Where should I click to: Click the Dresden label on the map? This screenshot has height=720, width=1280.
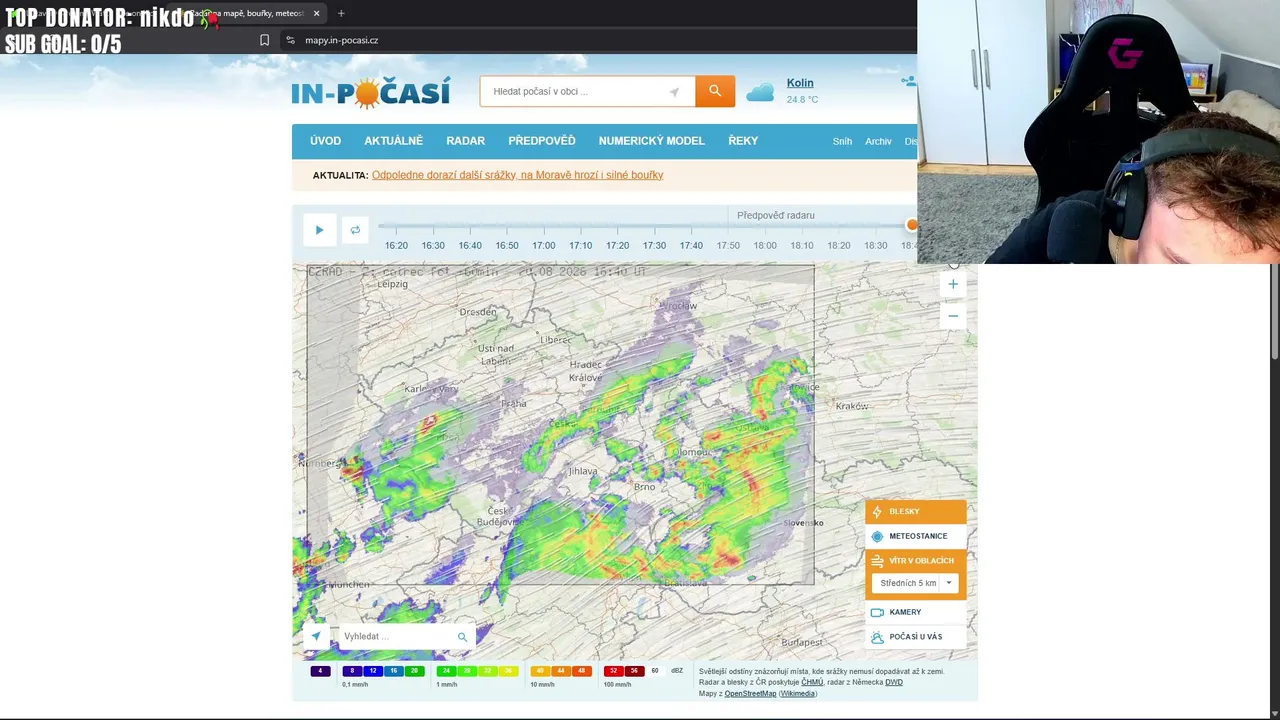click(x=478, y=312)
